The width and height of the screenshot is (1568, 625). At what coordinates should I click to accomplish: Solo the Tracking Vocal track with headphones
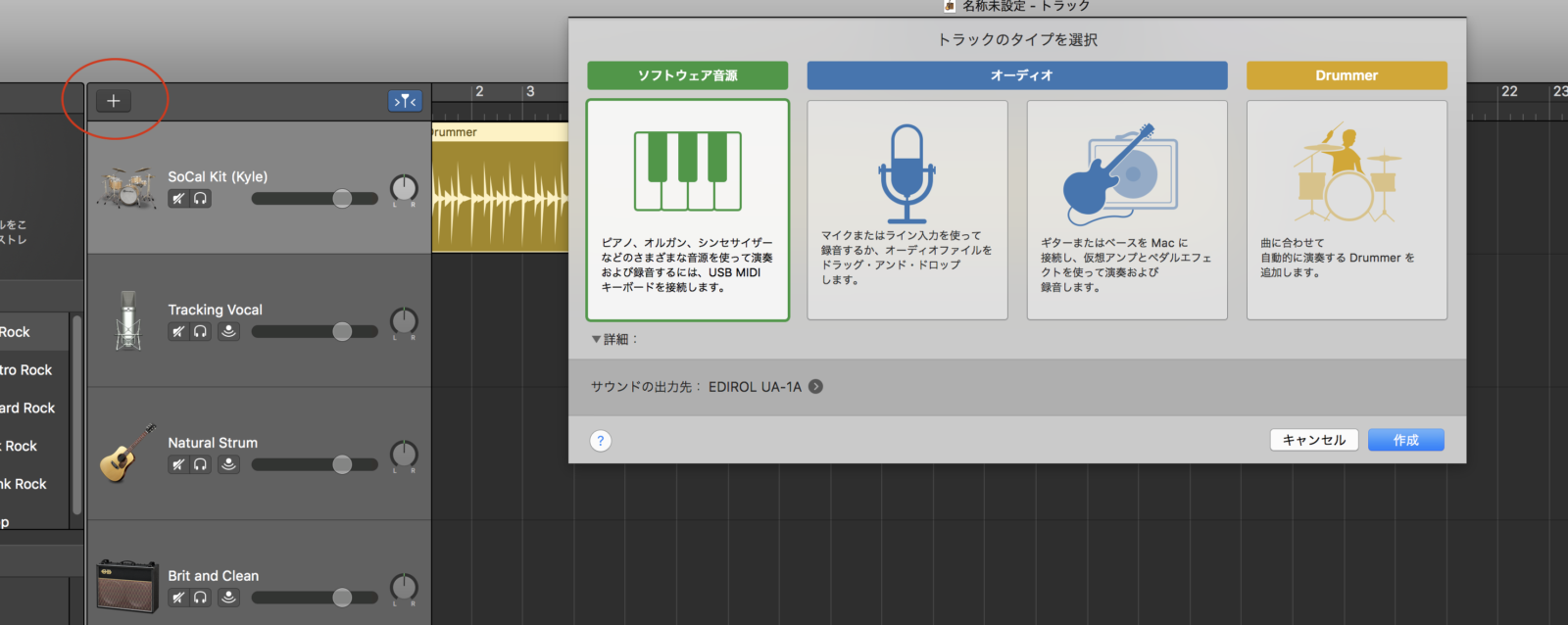pos(201,332)
